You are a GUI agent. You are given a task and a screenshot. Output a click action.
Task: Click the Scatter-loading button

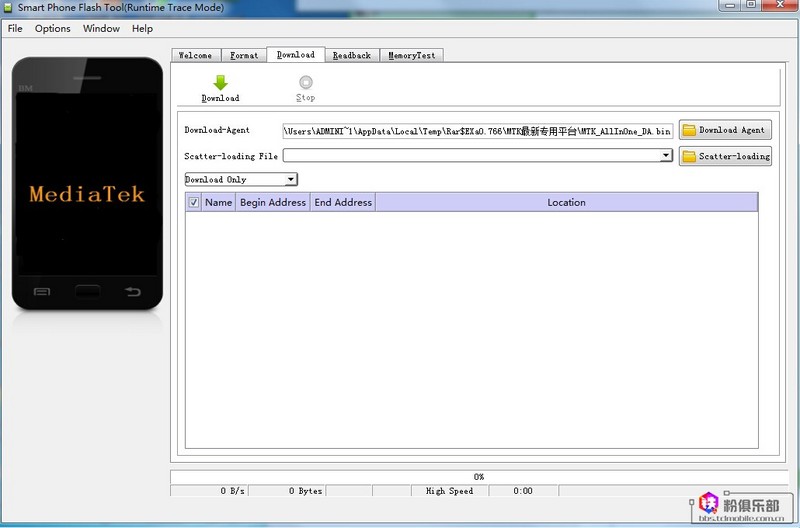pos(725,156)
